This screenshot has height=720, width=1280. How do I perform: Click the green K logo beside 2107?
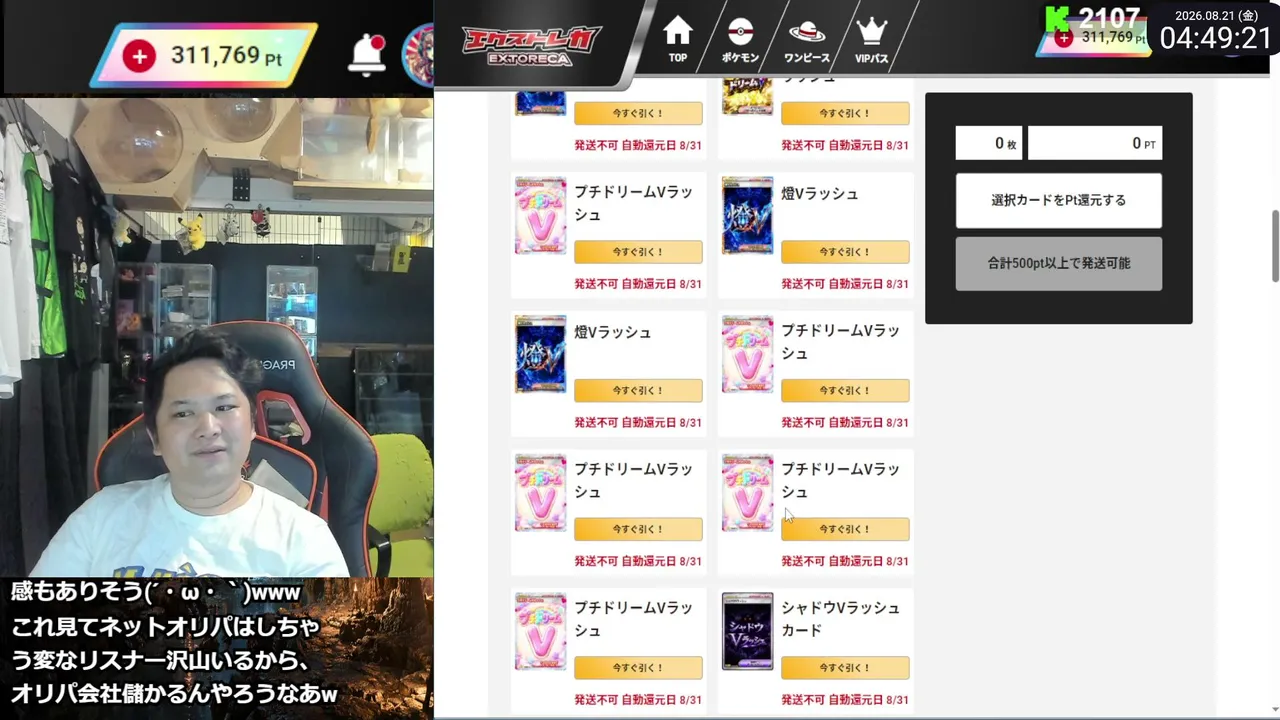pos(1057,18)
